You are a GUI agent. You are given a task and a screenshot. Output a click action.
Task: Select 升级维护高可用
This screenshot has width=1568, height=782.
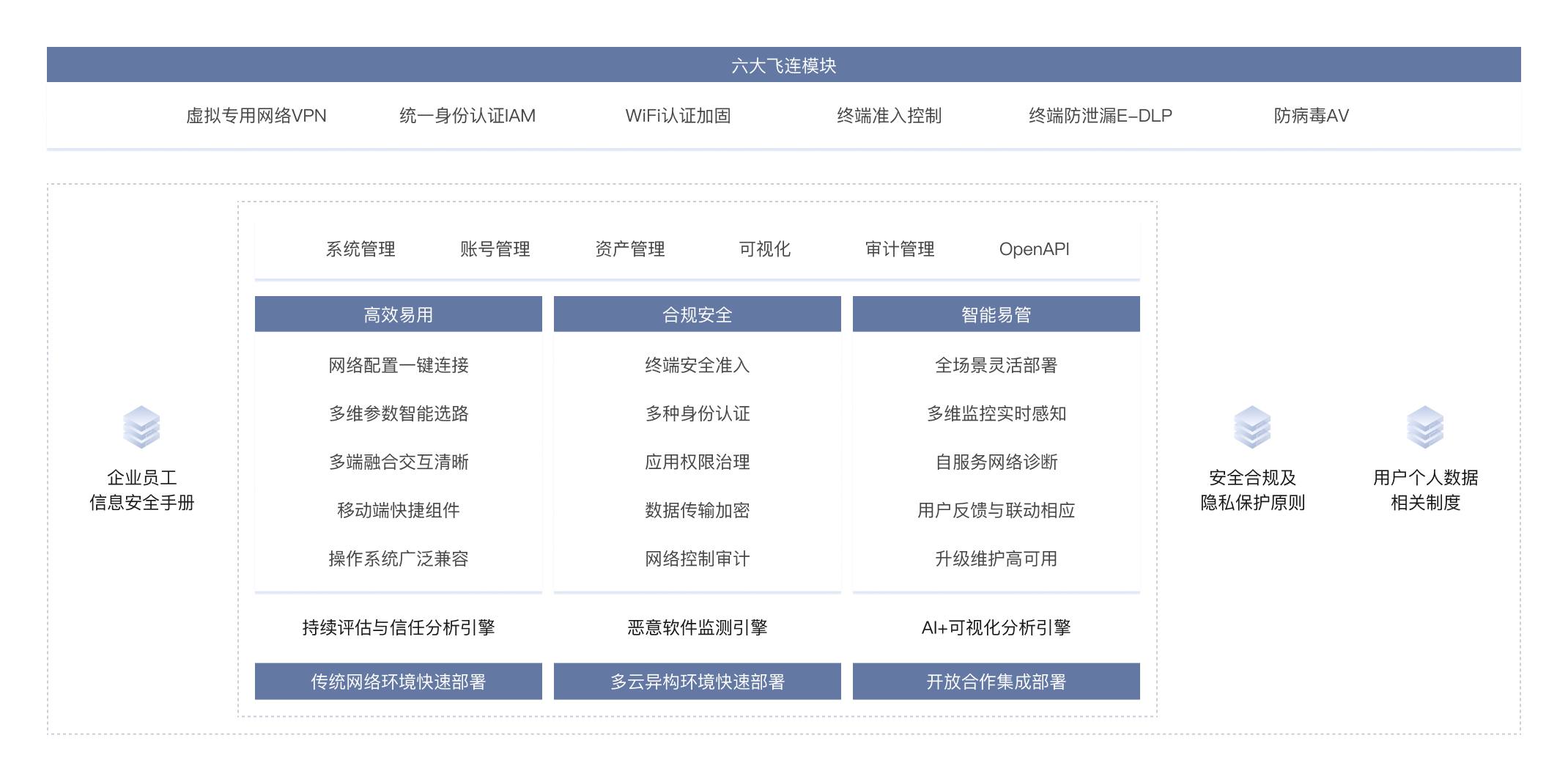click(x=996, y=558)
